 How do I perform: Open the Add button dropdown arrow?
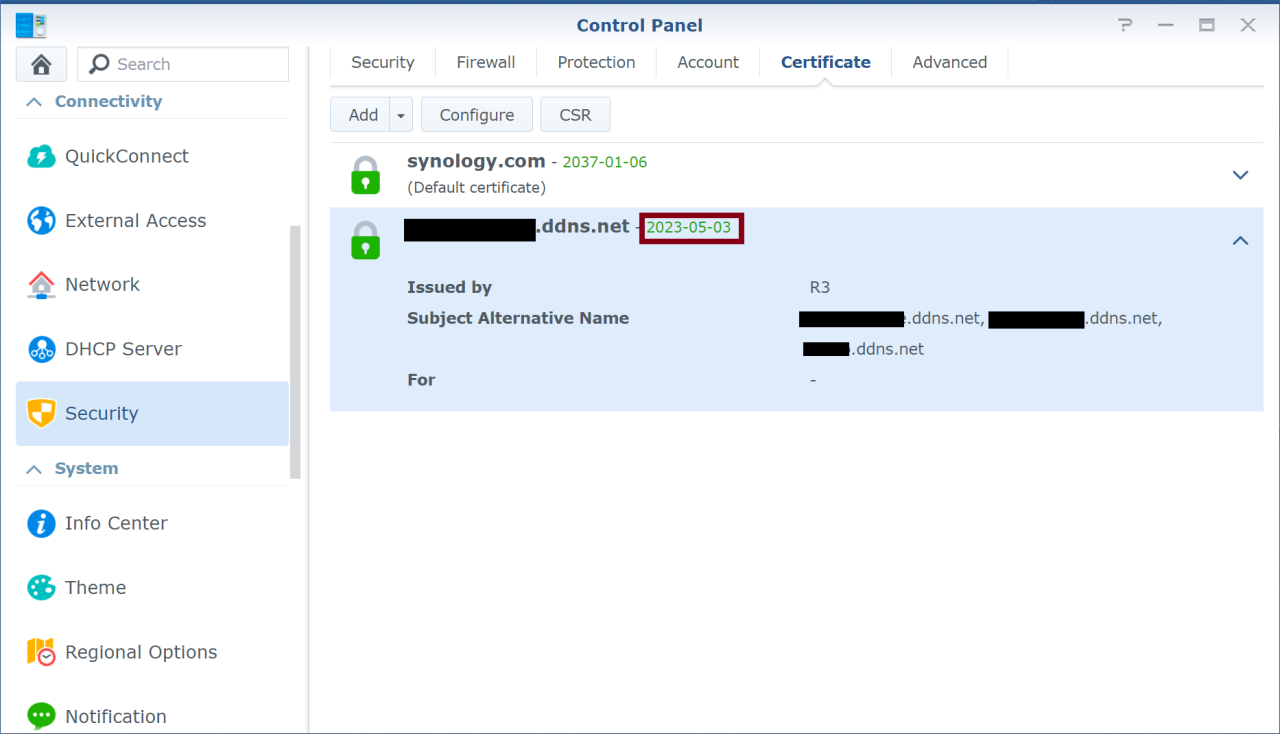400,114
